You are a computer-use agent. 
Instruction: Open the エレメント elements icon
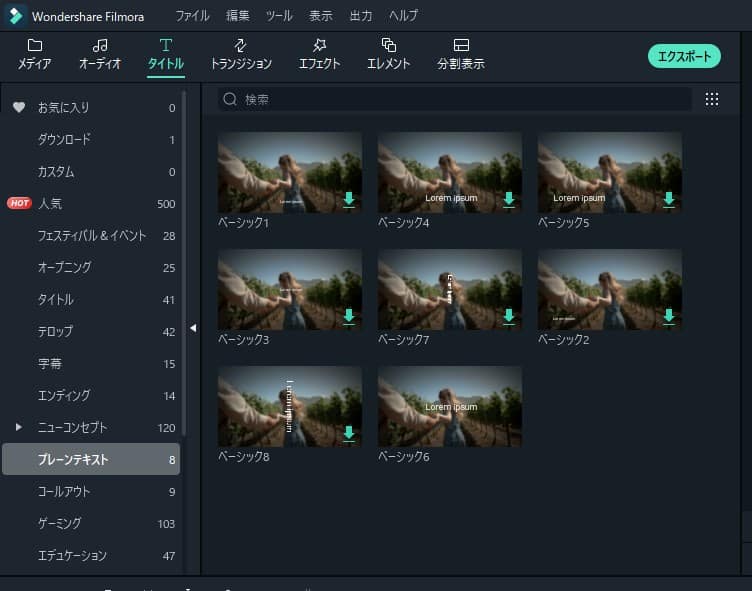pyautogui.click(x=388, y=46)
